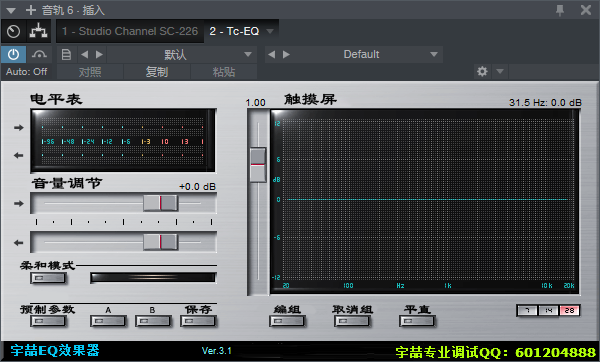Click the Auto: Off automation label
Image resolution: width=600 pixels, height=362 pixels.
(26, 72)
